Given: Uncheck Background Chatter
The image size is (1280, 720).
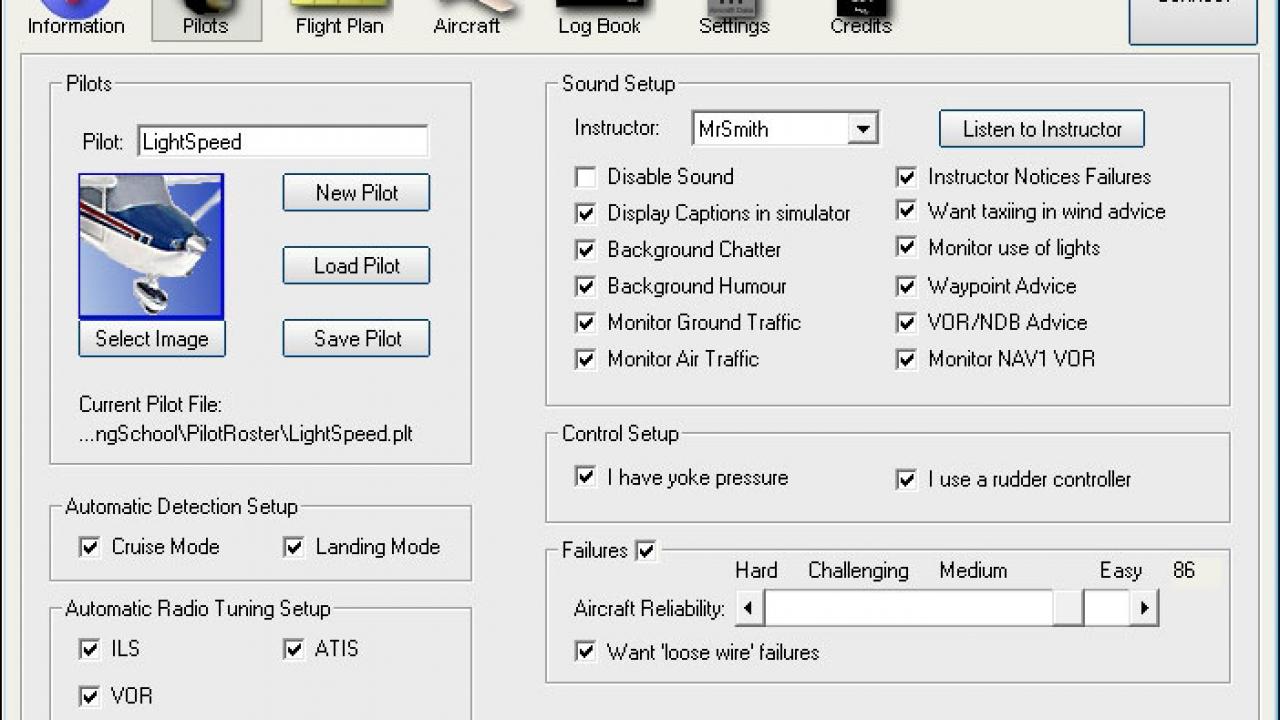Looking at the screenshot, I should 586,249.
